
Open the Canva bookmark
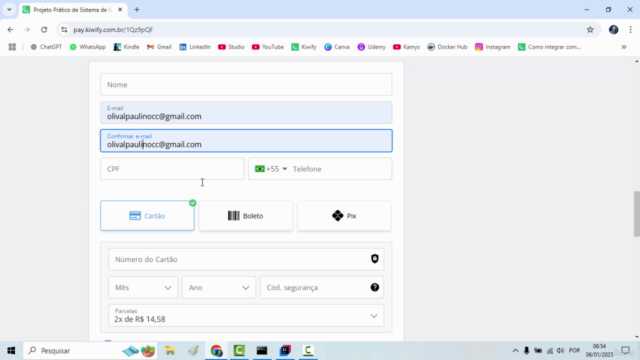click(x=337, y=47)
